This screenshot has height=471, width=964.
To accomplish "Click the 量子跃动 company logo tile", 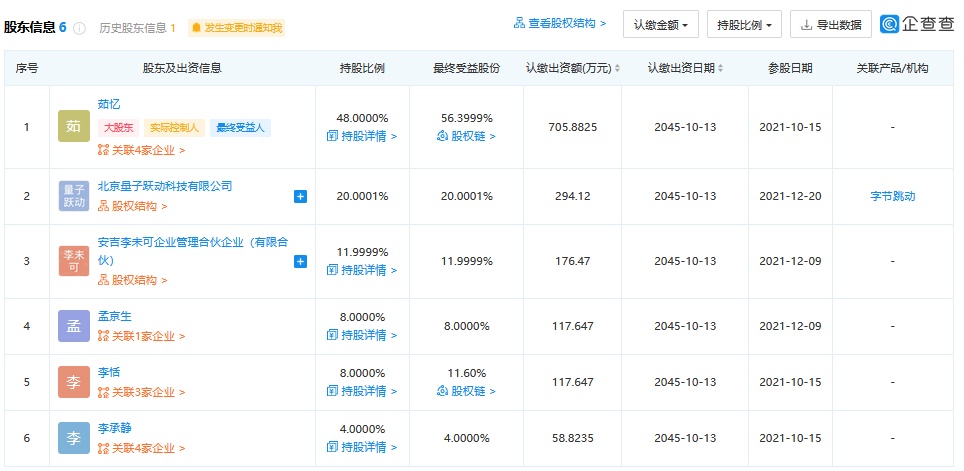I will click(74, 196).
